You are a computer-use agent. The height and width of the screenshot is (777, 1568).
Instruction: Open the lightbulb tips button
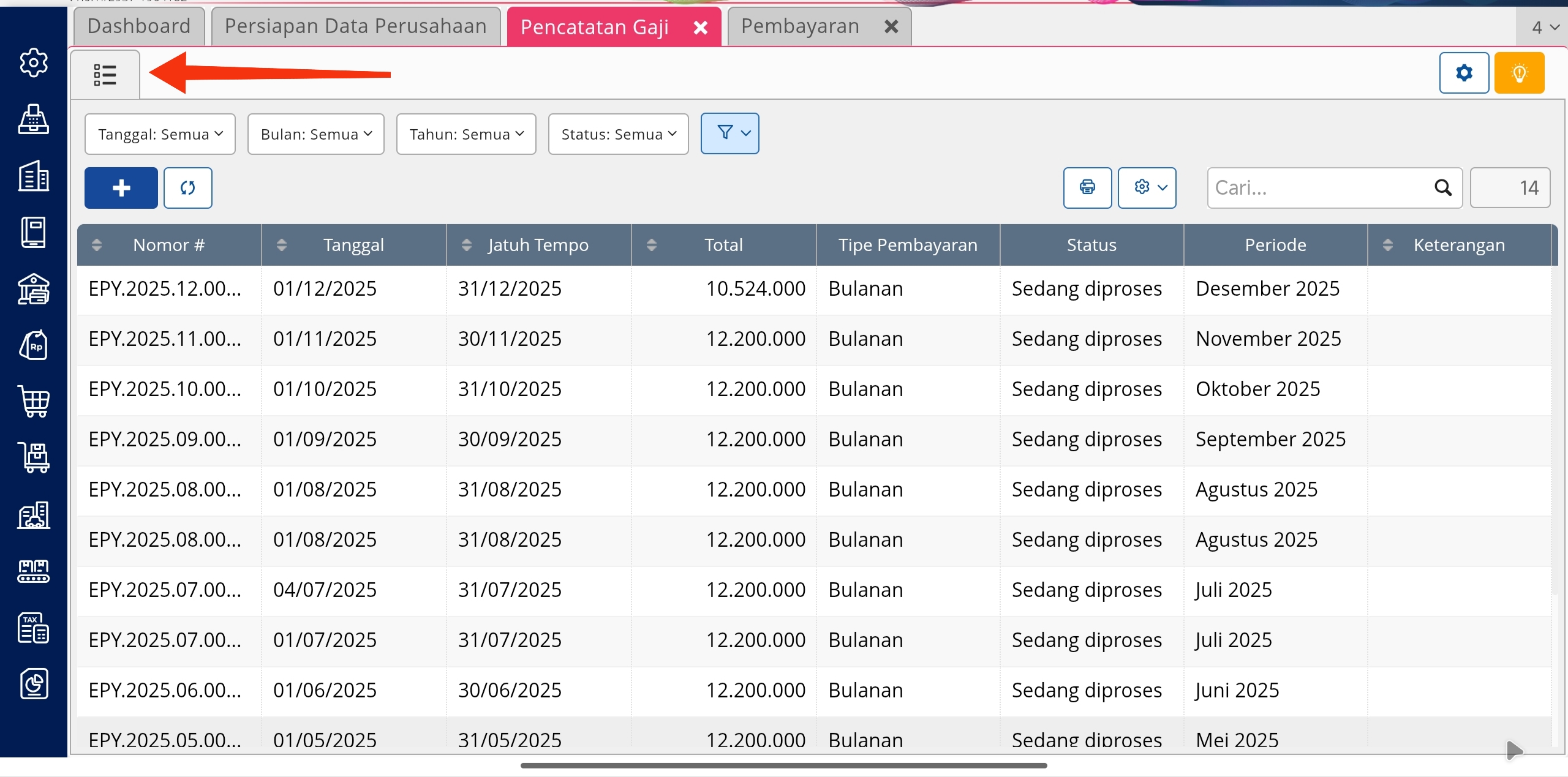1519,73
